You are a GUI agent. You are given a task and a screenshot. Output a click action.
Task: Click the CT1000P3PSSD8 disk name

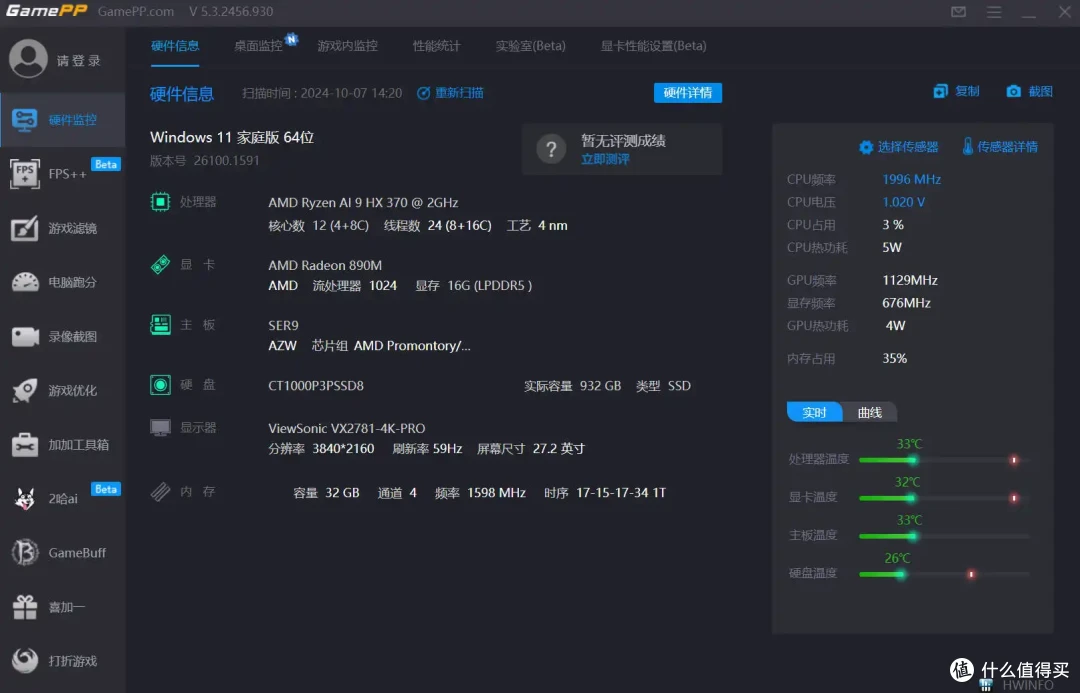pyautogui.click(x=315, y=386)
